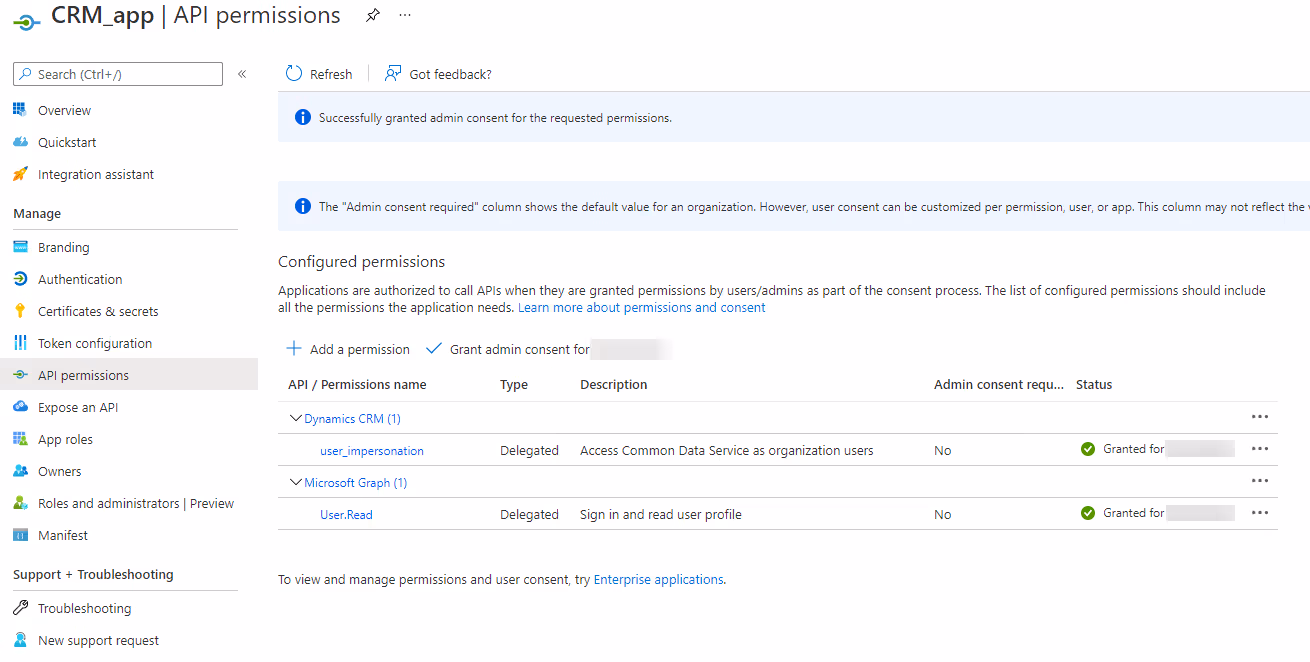Click the user_impersonation permission link
Screen dimensions: 1310x662
tap(372, 451)
